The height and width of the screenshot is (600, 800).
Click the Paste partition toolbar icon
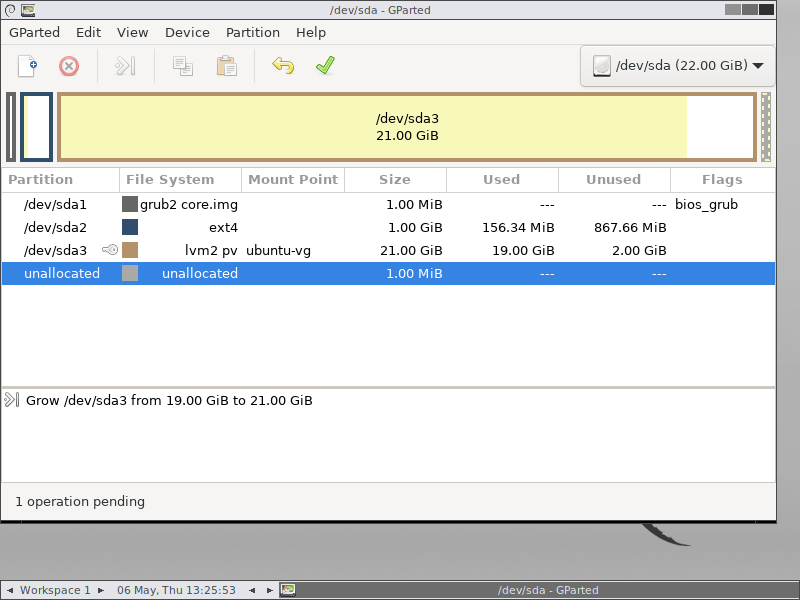pos(227,66)
